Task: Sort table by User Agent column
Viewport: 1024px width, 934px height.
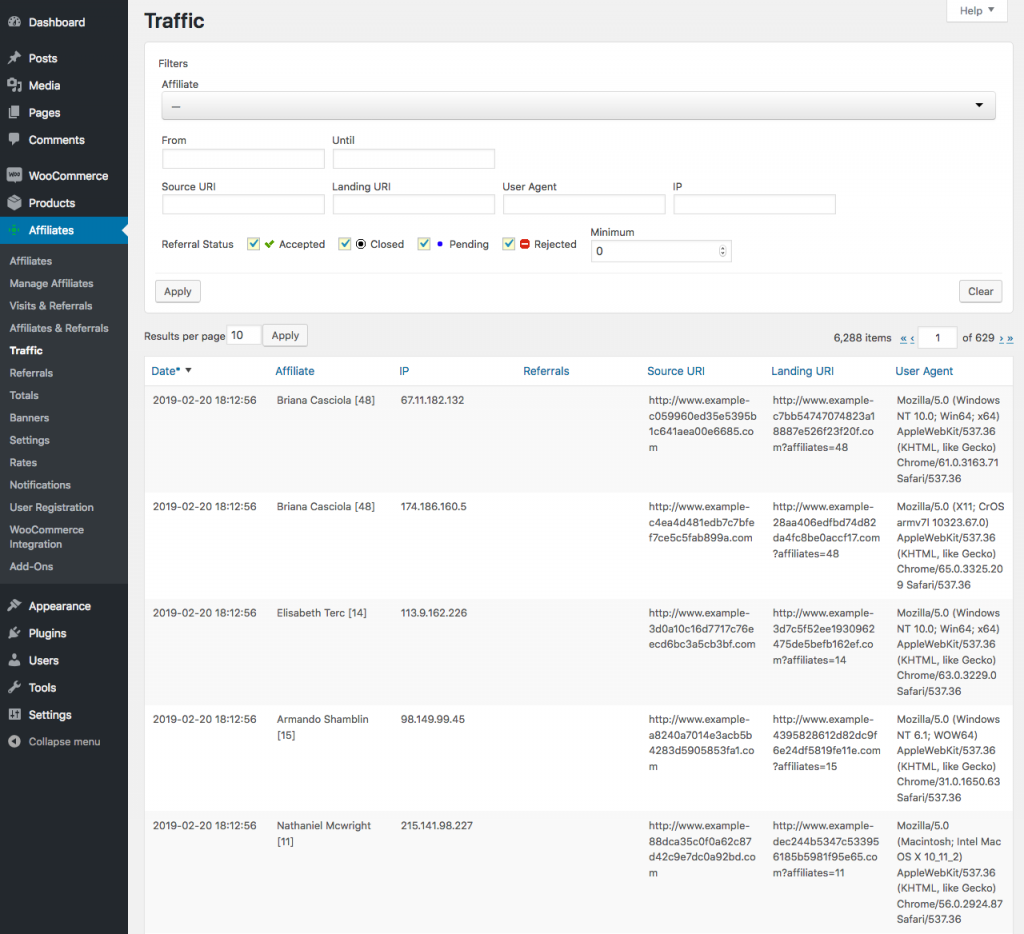Action: [x=924, y=371]
